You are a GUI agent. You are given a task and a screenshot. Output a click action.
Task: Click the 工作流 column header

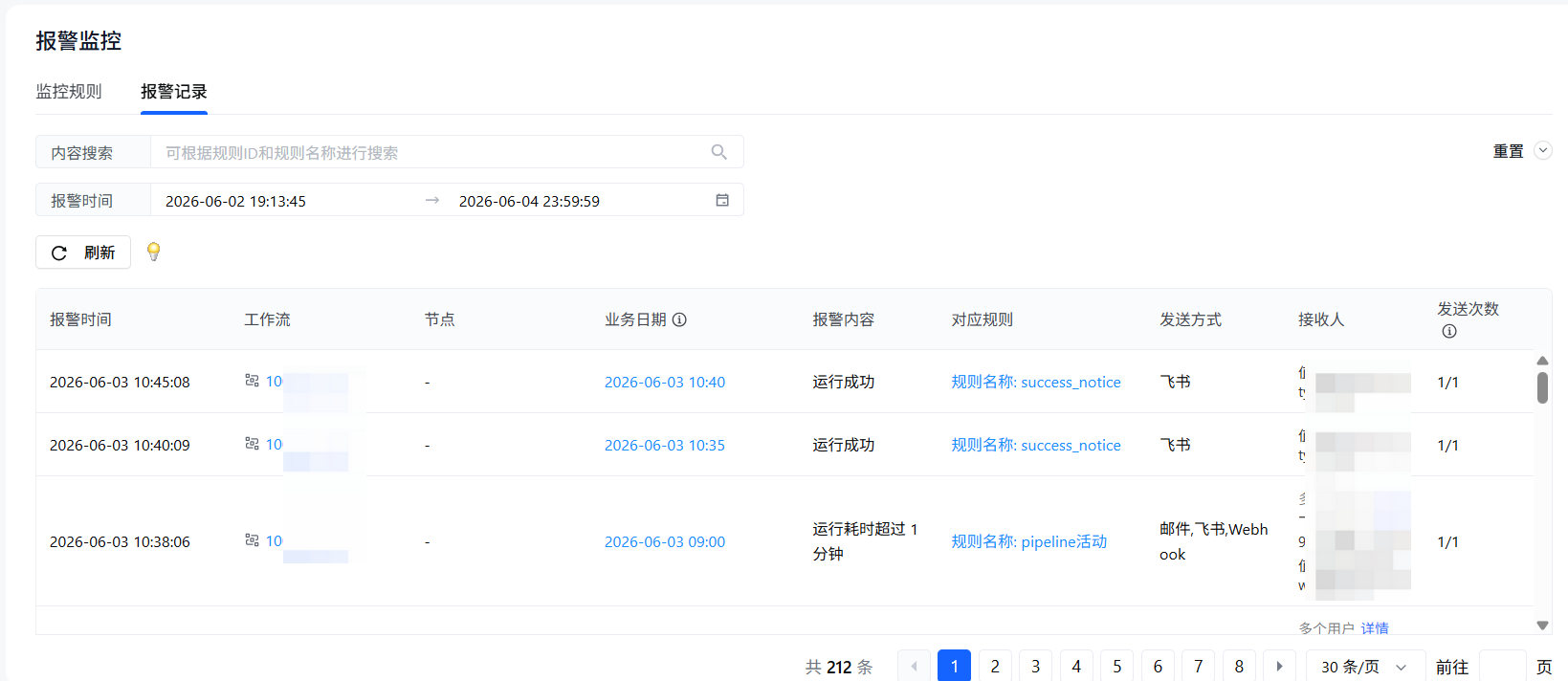point(267,319)
